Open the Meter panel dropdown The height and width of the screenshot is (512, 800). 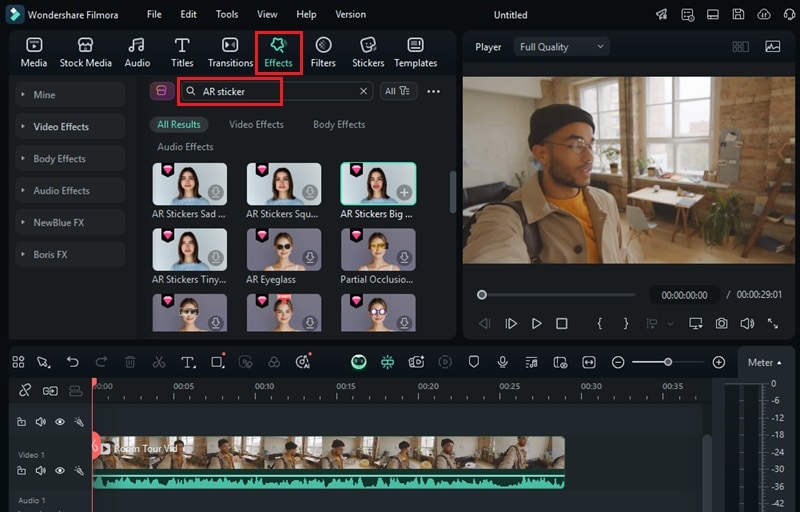click(x=764, y=363)
